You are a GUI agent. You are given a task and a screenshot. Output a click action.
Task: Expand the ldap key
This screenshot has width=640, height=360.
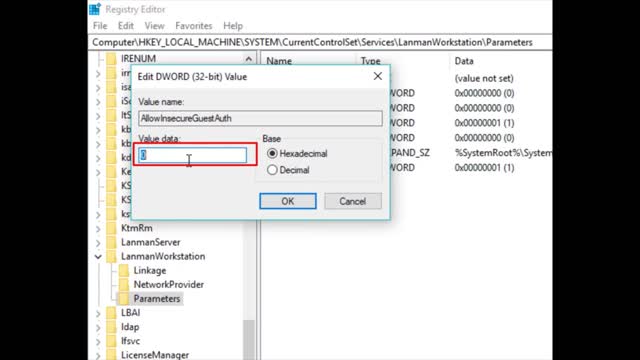click(98, 327)
